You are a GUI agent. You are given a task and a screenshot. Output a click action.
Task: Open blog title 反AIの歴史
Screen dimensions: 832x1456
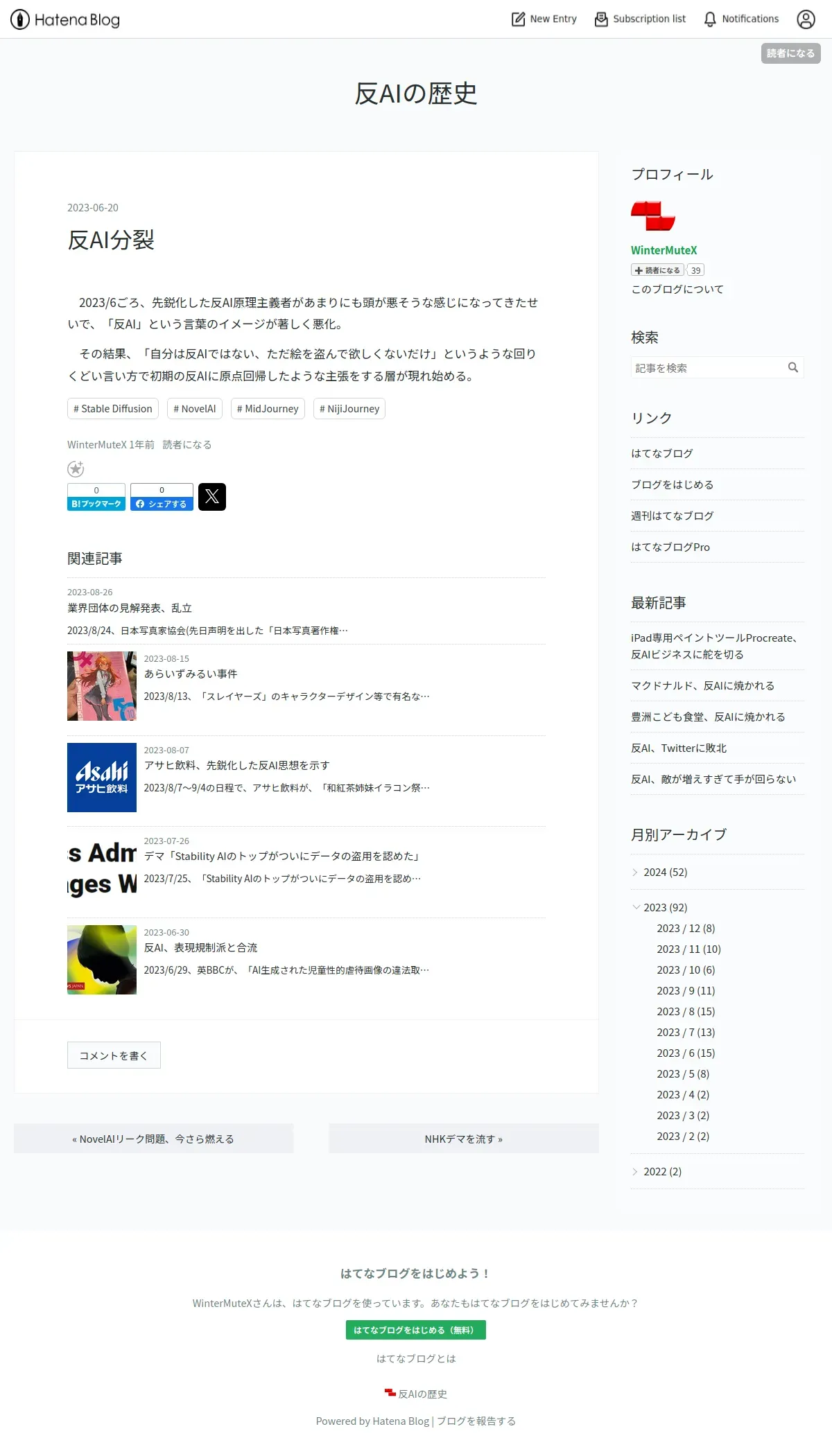tap(416, 94)
